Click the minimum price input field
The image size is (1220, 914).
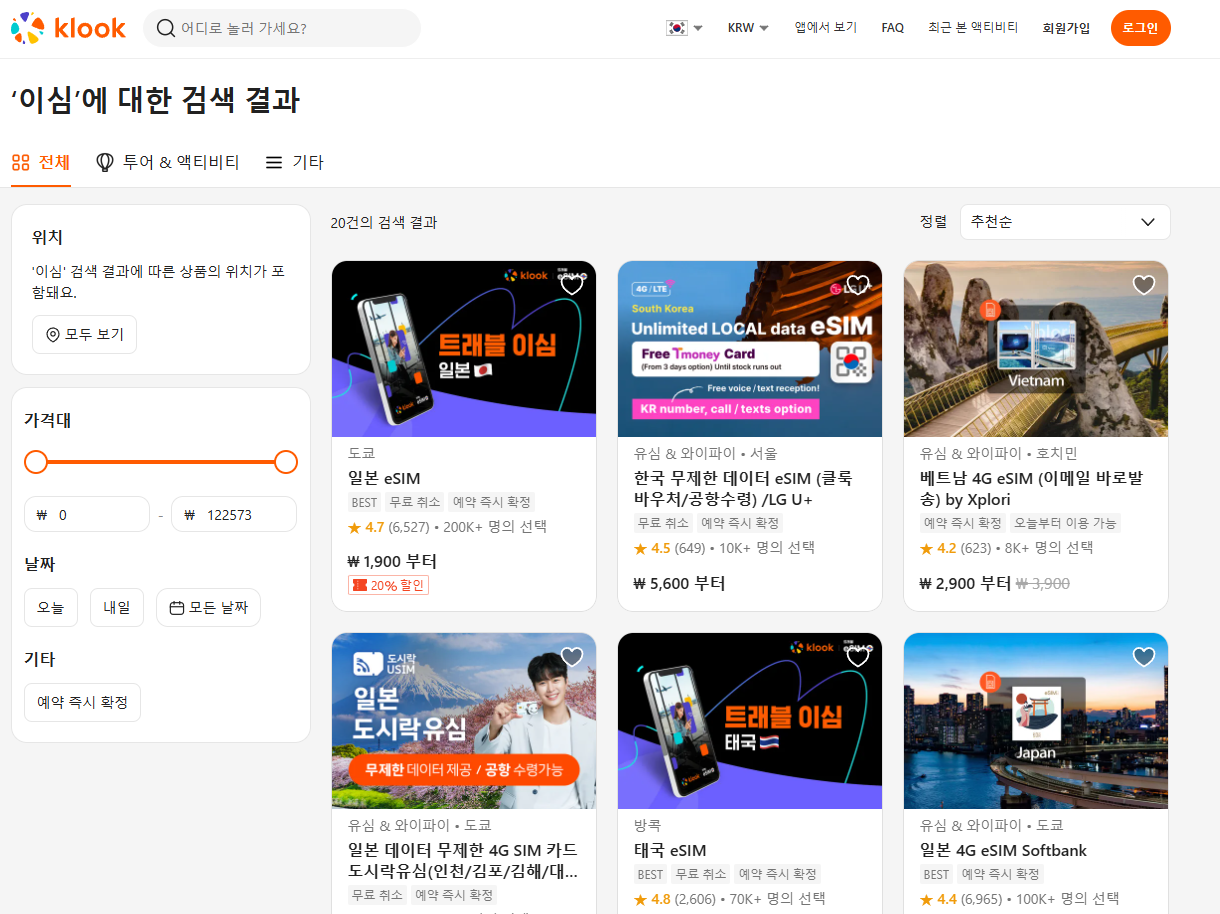(x=87, y=515)
